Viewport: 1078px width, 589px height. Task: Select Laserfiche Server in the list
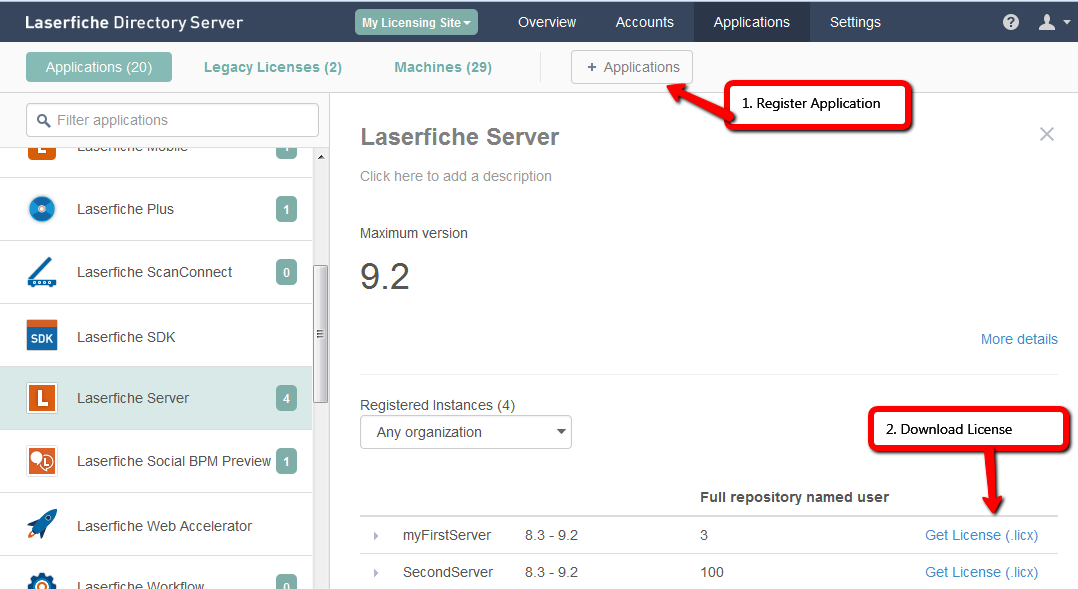[156, 398]
